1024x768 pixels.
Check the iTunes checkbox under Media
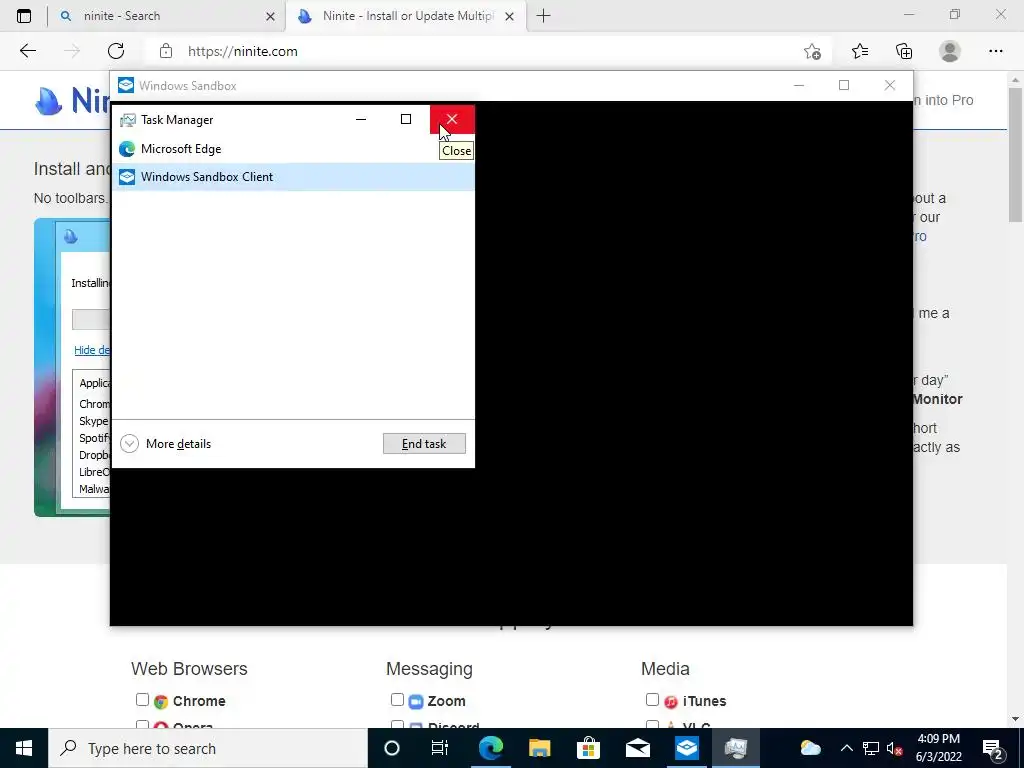652,699
